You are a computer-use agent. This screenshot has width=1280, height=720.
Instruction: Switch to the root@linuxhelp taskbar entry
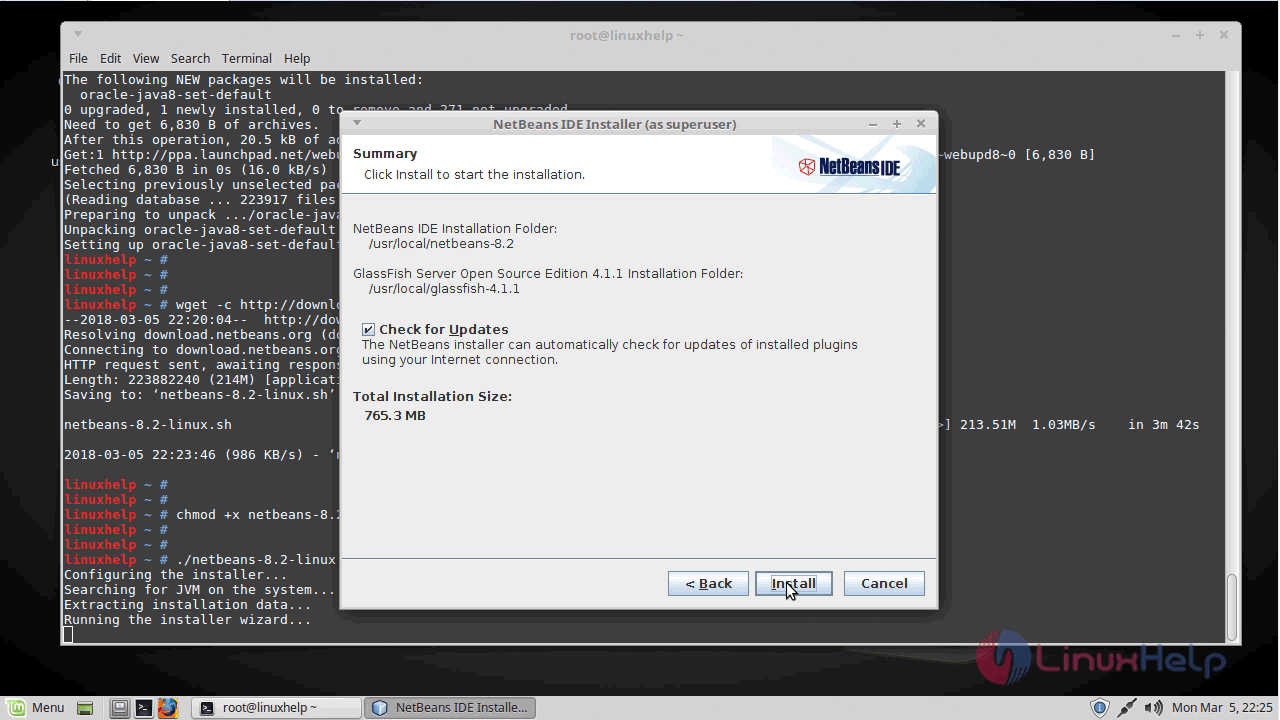(x=275, y=707)
